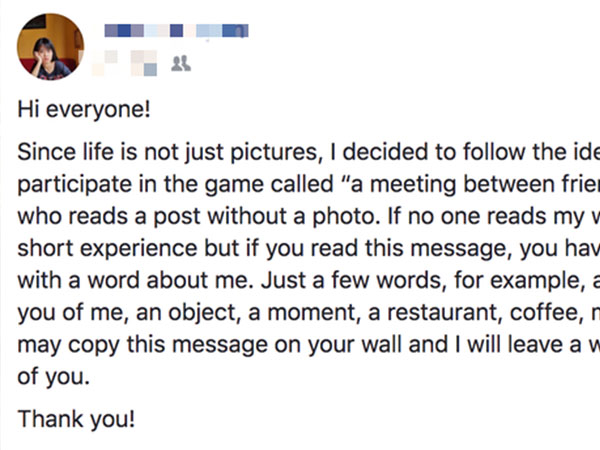Click the "Thank you!" closing line
The image size is (600, 450).
[76, 419]
